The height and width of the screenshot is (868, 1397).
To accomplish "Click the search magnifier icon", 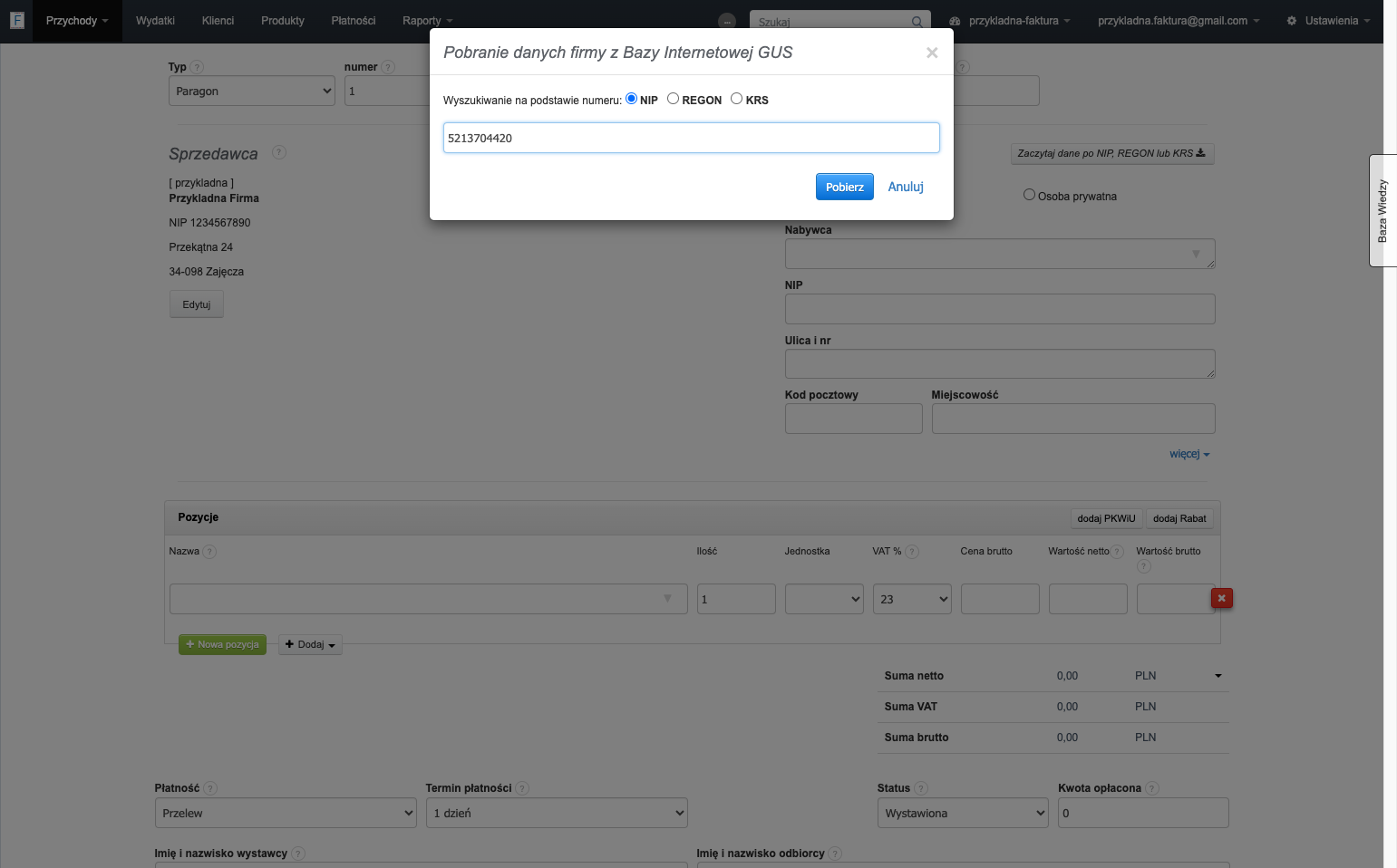I will point(917,22).
